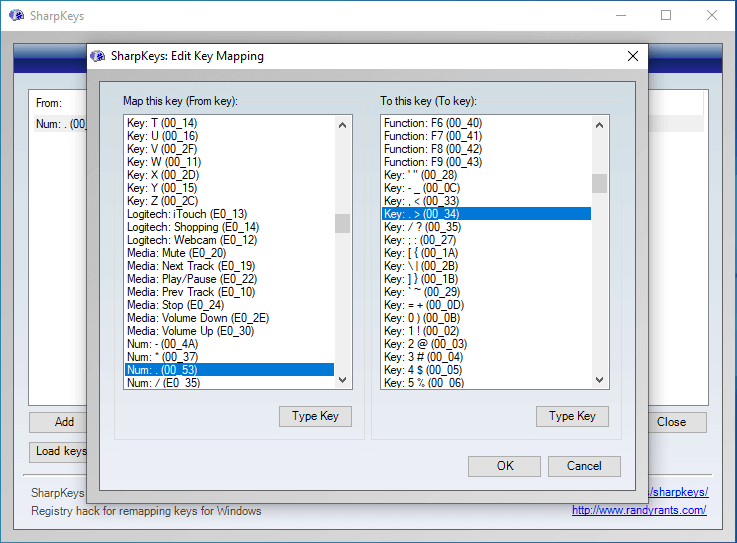The height and width of the screenshot is (543, 737).
Task: Select 'Key: , < (00_33)' in To list
Action: pos(486,201)
